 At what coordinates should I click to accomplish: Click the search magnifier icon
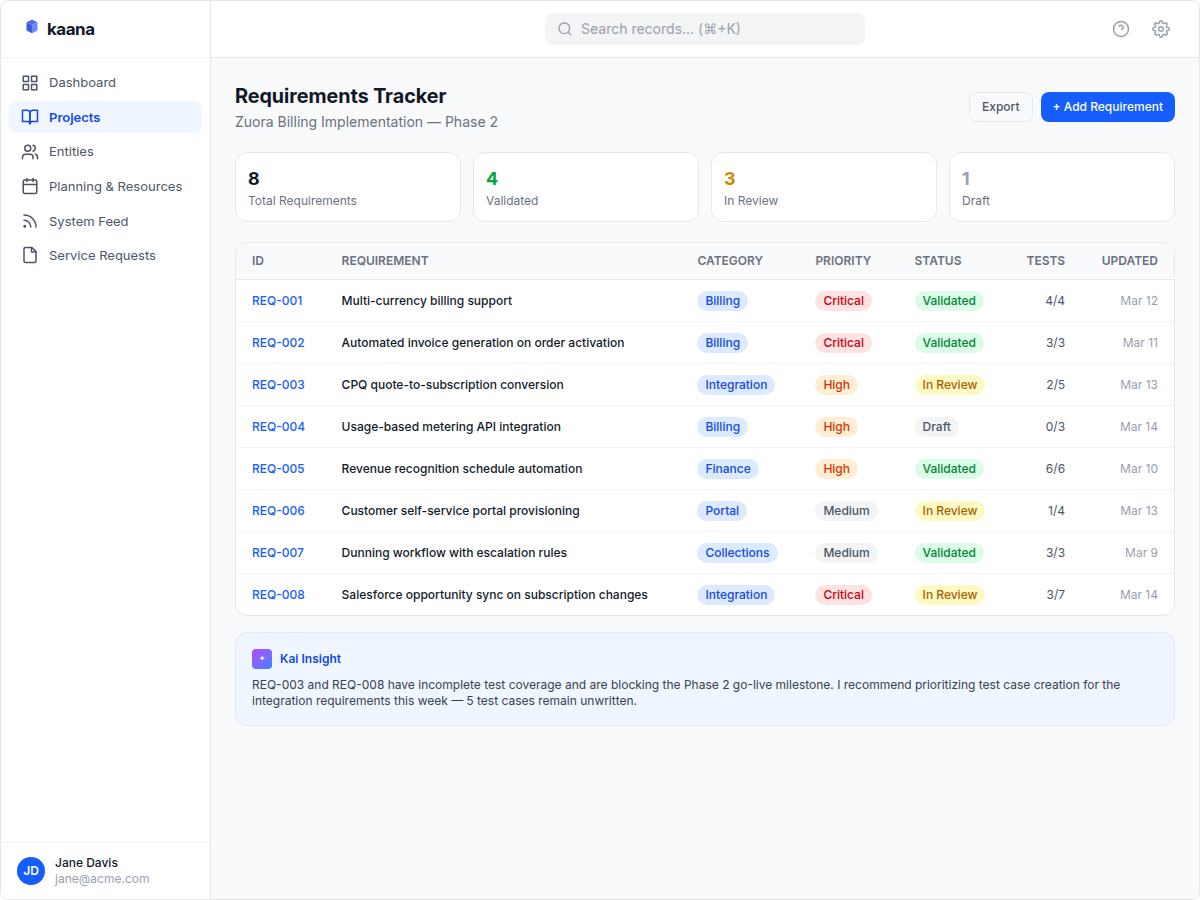pos(565,28)
